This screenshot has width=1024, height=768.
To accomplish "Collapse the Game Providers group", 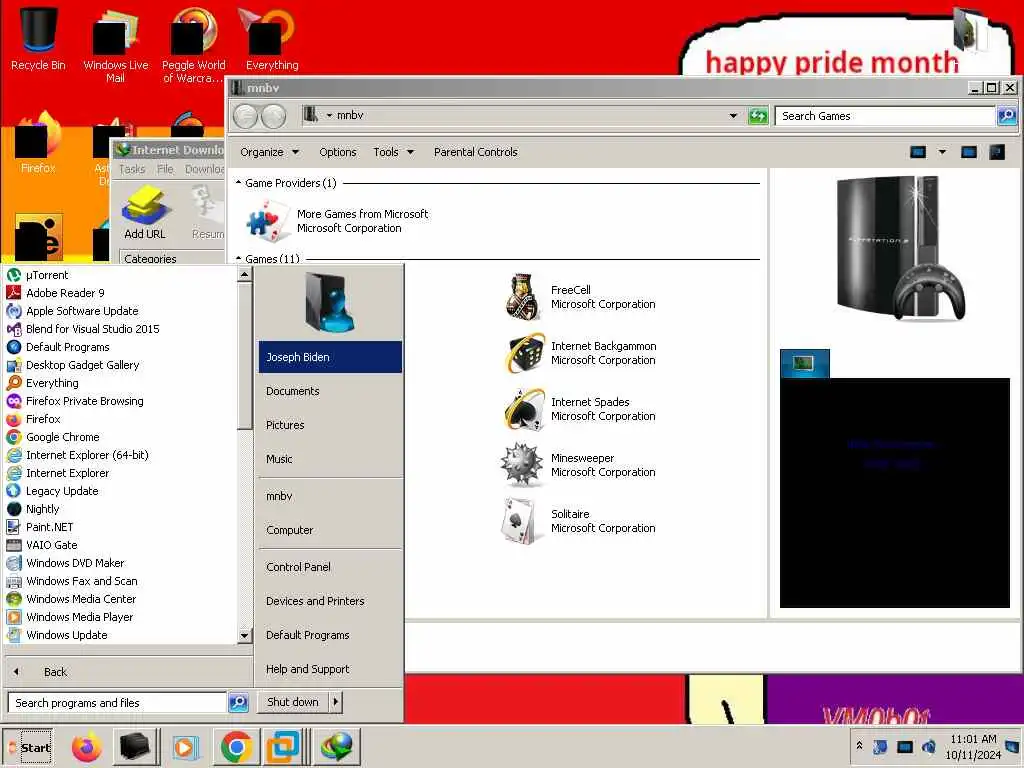I will [238, 183].
